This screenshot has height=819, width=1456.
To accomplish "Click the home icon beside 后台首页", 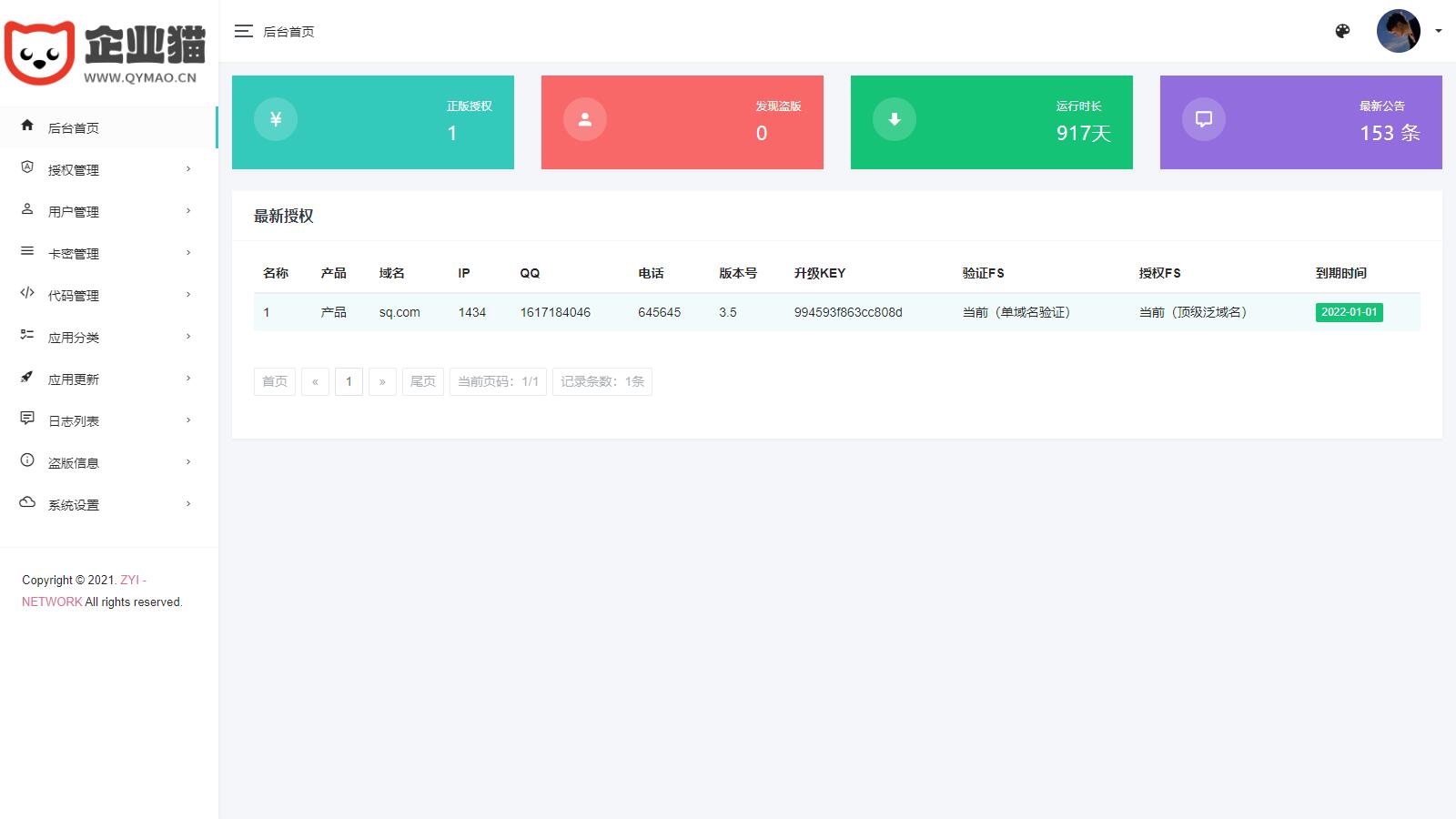I will 27,126.
